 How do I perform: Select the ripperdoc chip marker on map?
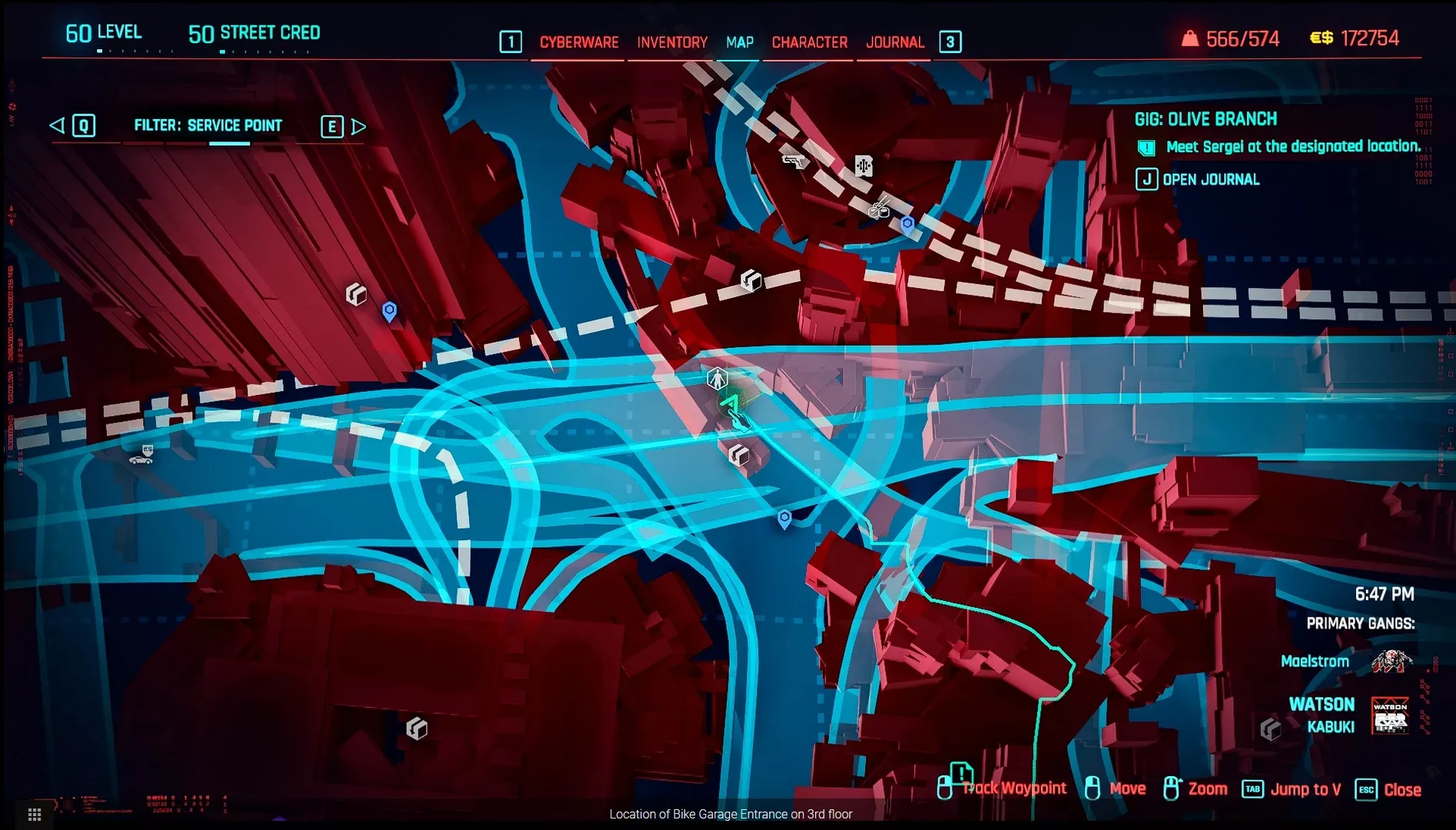click(x=864, y=165)
